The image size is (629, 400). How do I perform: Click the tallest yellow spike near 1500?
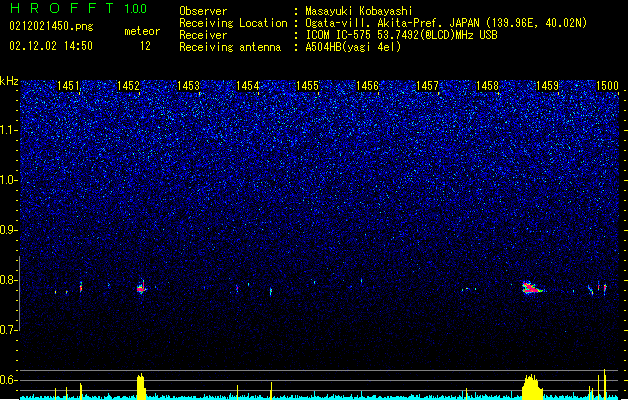point(605,384)
